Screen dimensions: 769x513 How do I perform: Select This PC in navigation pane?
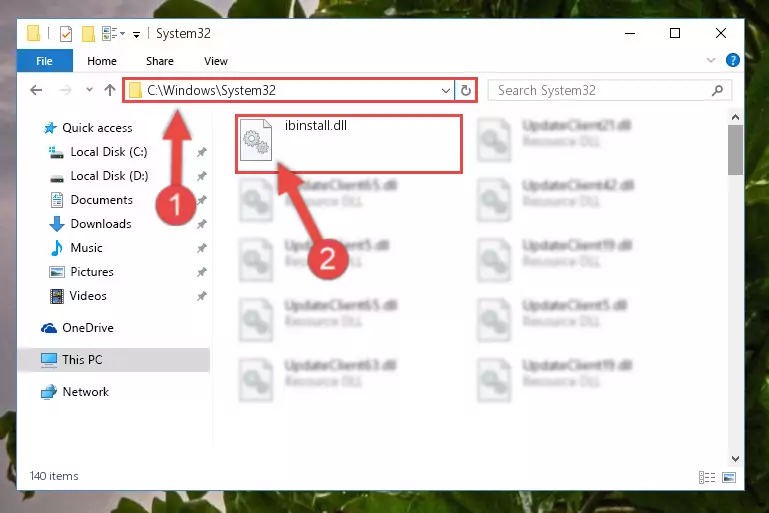point(82,360)
